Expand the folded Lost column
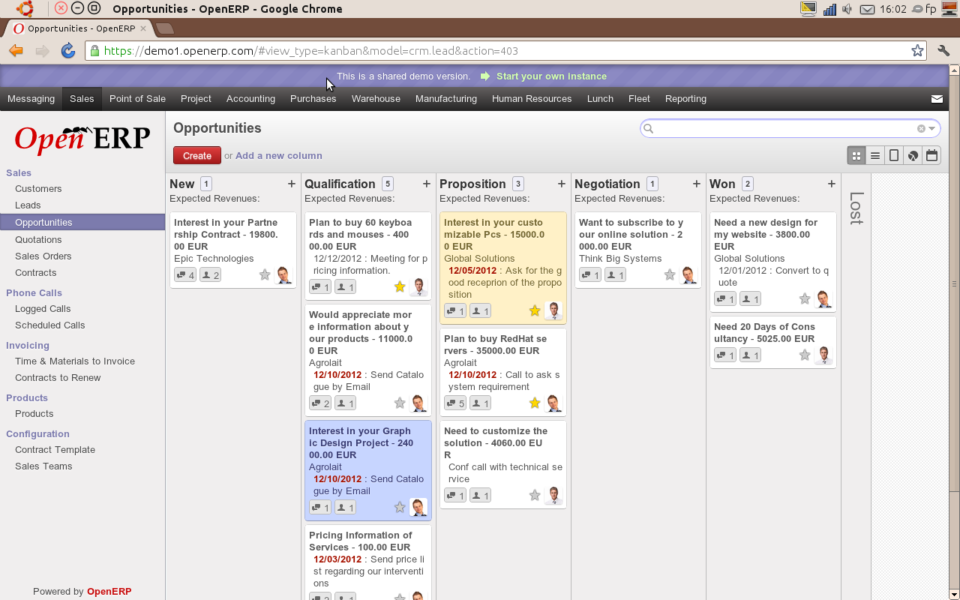 tap(857, 208)
